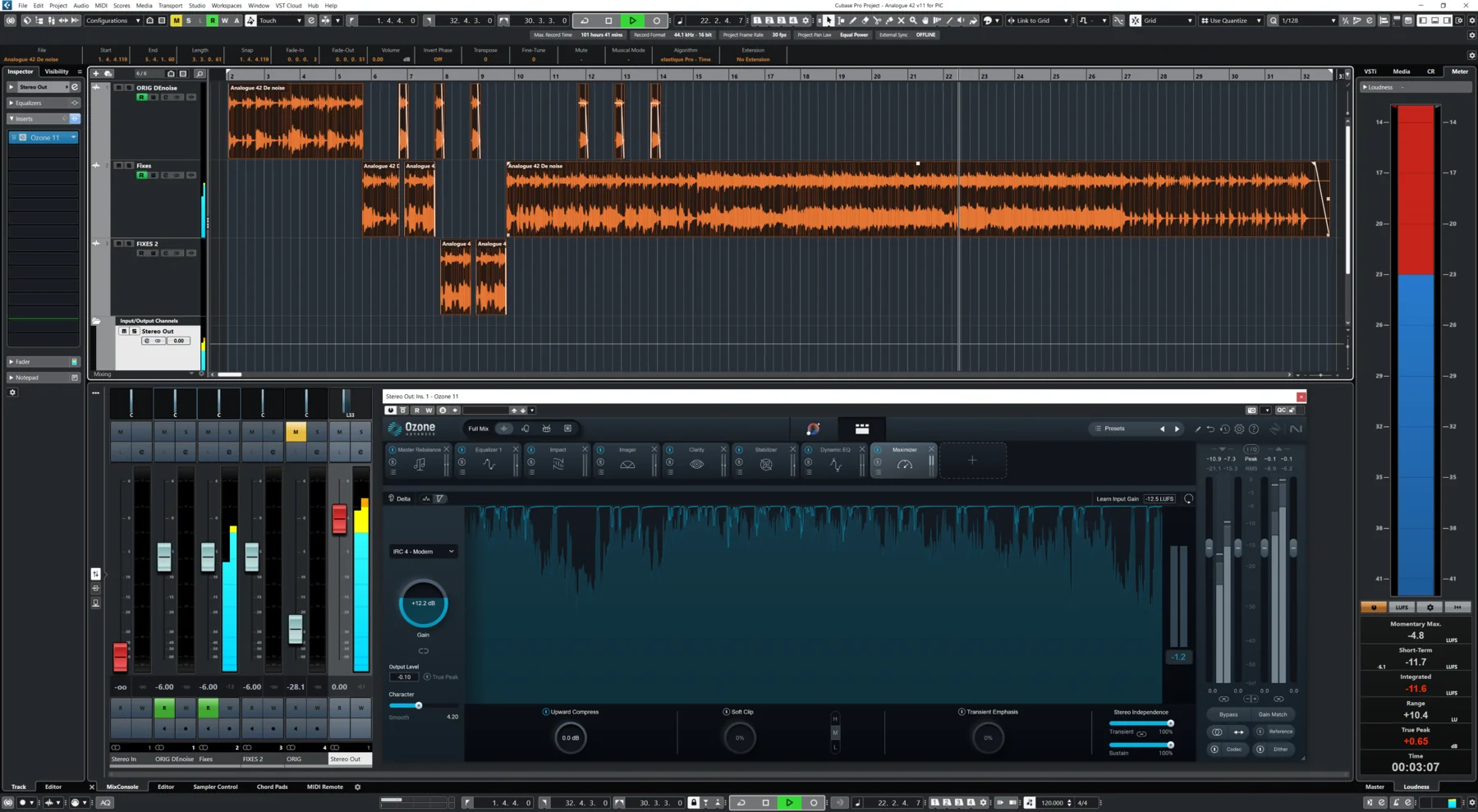The width and height of the screenshot is (1478, 812).
Task: Open Grid snap type dropdown
Action: coord(1167,21)
